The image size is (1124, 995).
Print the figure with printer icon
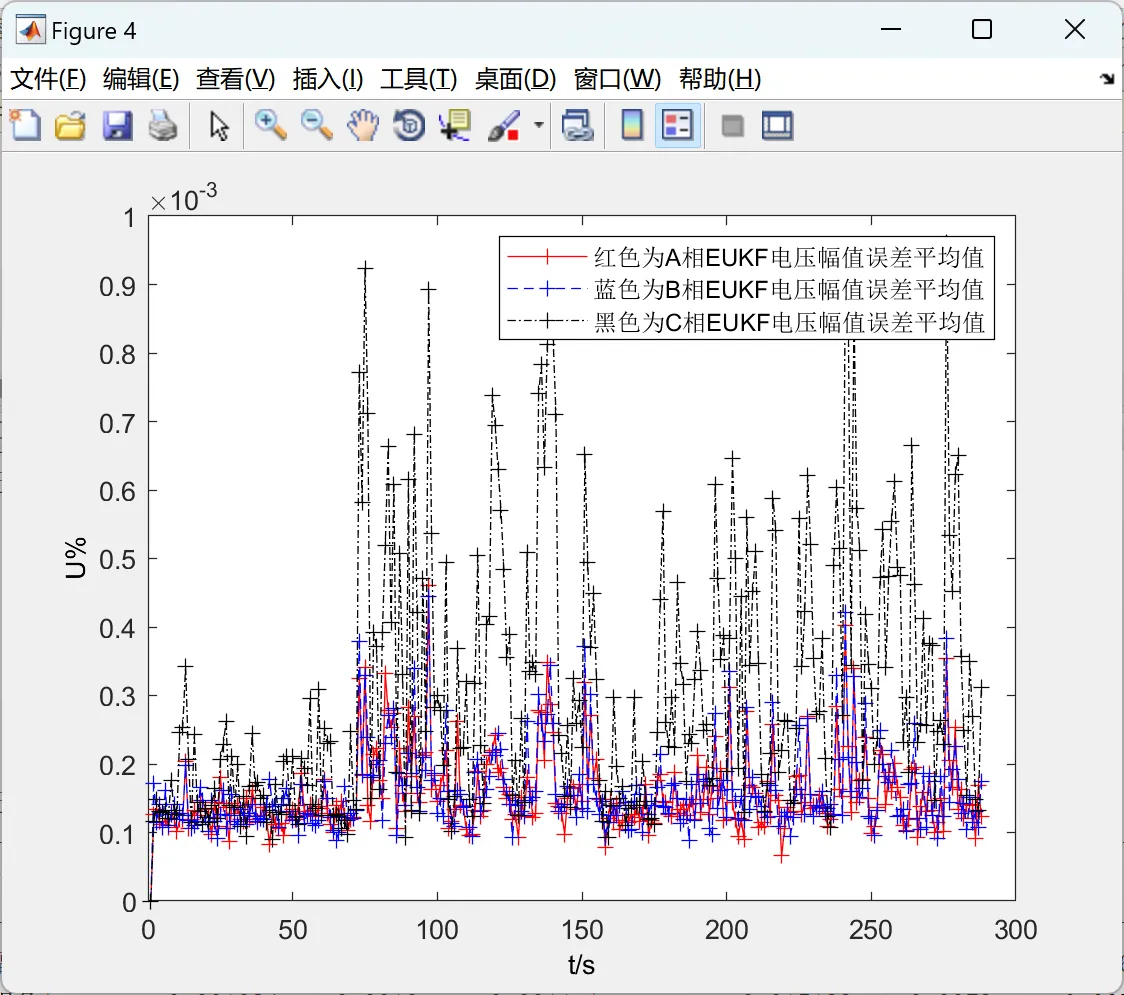pos(163,125)
